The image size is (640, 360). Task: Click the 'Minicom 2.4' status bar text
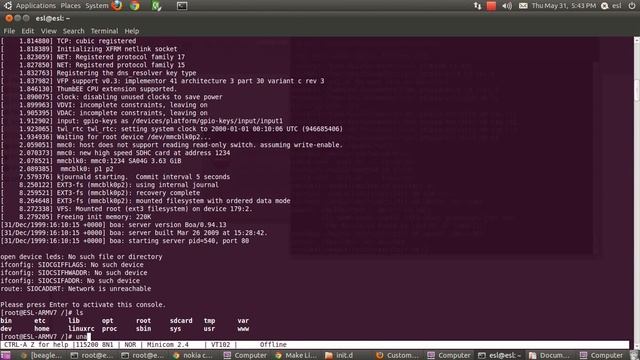point(168,345)
